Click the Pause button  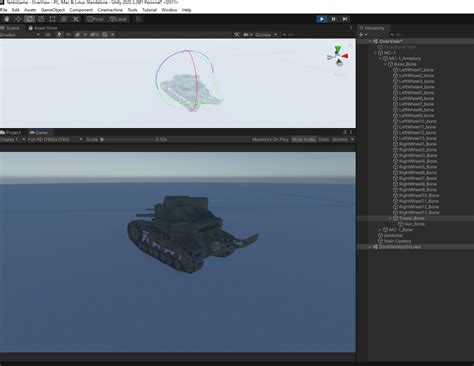pos(333,19)
